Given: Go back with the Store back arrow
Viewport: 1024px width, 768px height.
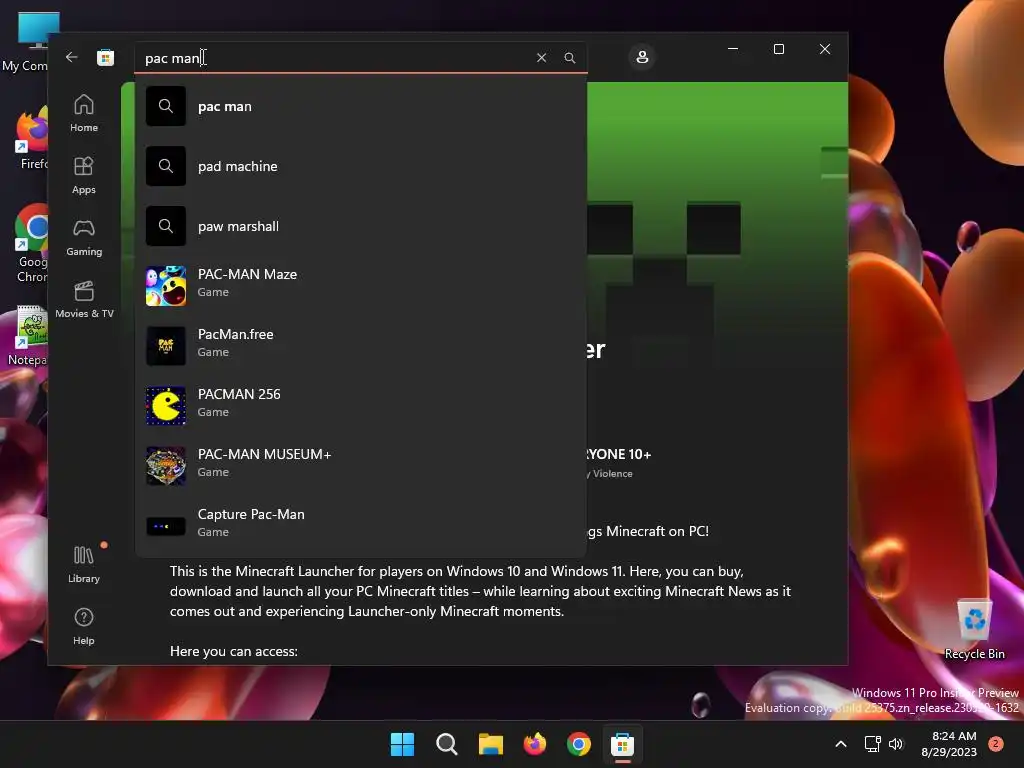Looking at the screenshot, I should tap(72, 57).
